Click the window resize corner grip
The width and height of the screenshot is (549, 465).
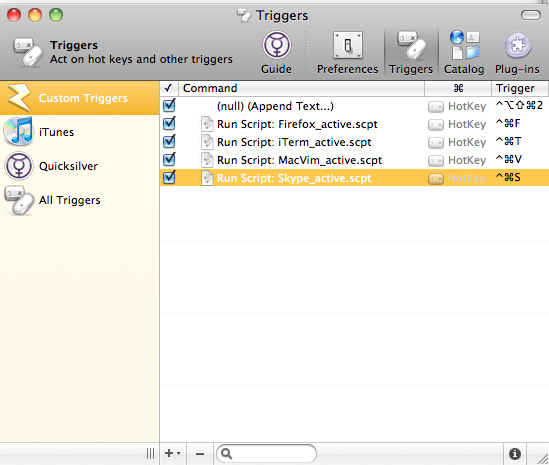542,458
